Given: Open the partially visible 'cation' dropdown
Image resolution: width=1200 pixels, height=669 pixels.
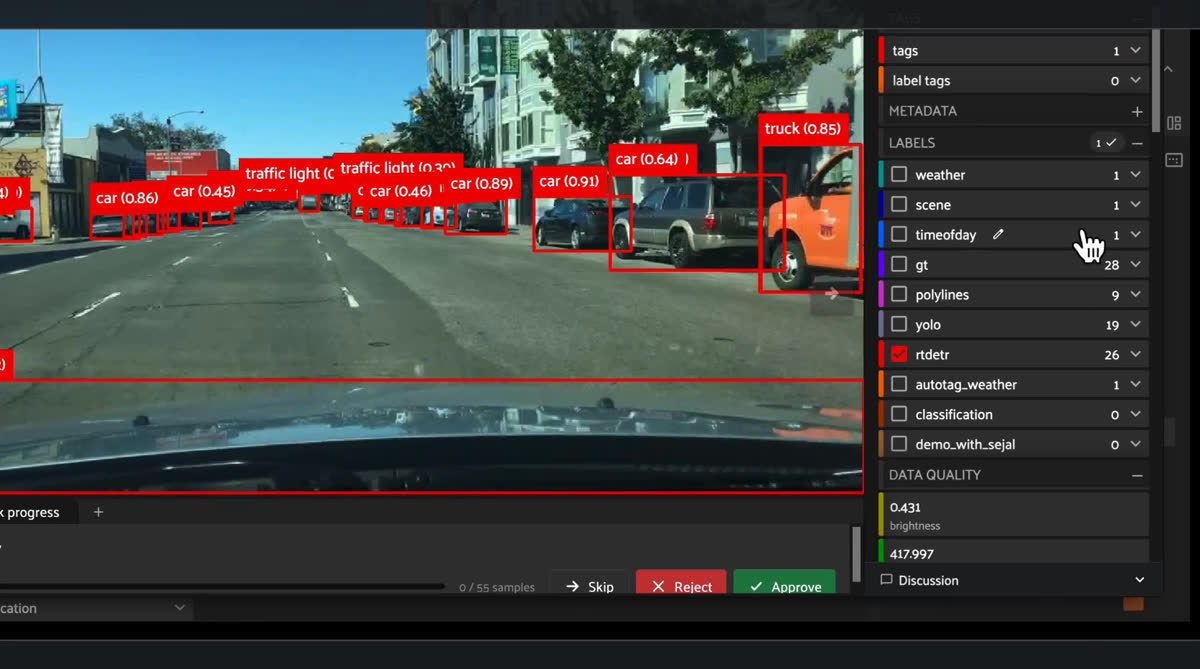Looking at the screenshot, I should 96,608.
